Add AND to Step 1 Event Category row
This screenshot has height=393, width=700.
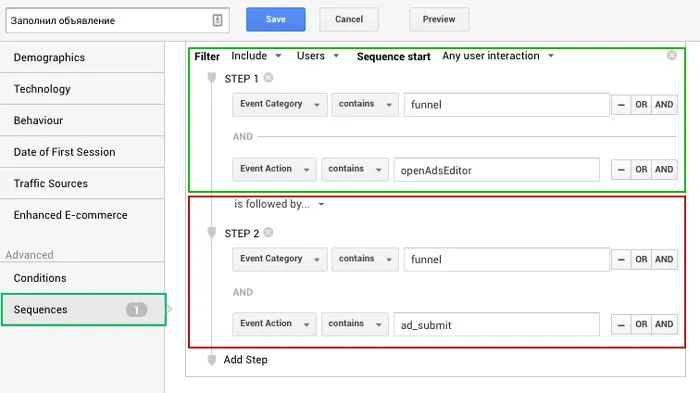(664, 105)
